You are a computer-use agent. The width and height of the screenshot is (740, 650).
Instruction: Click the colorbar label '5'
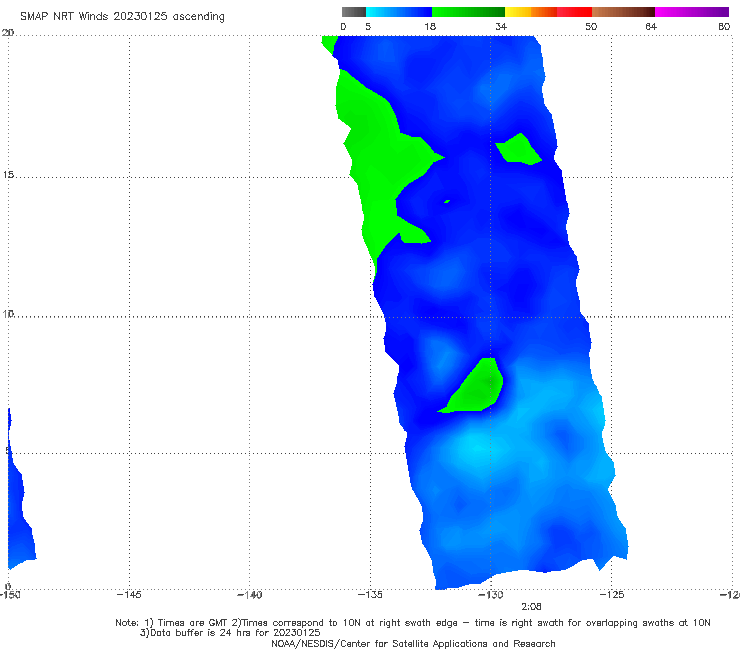tap(368, 26)
